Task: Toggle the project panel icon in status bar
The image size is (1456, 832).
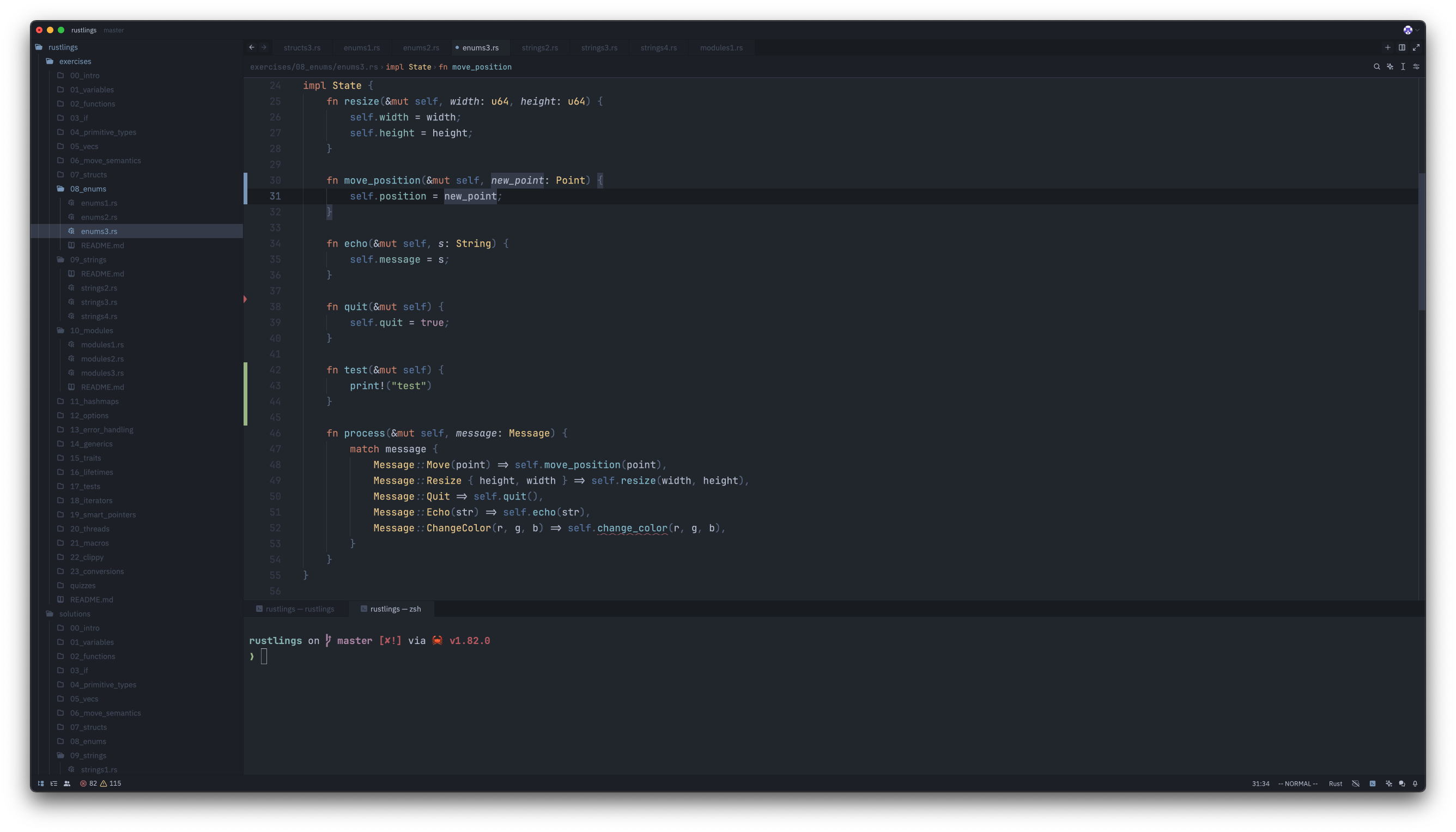Action: point(40,784)
